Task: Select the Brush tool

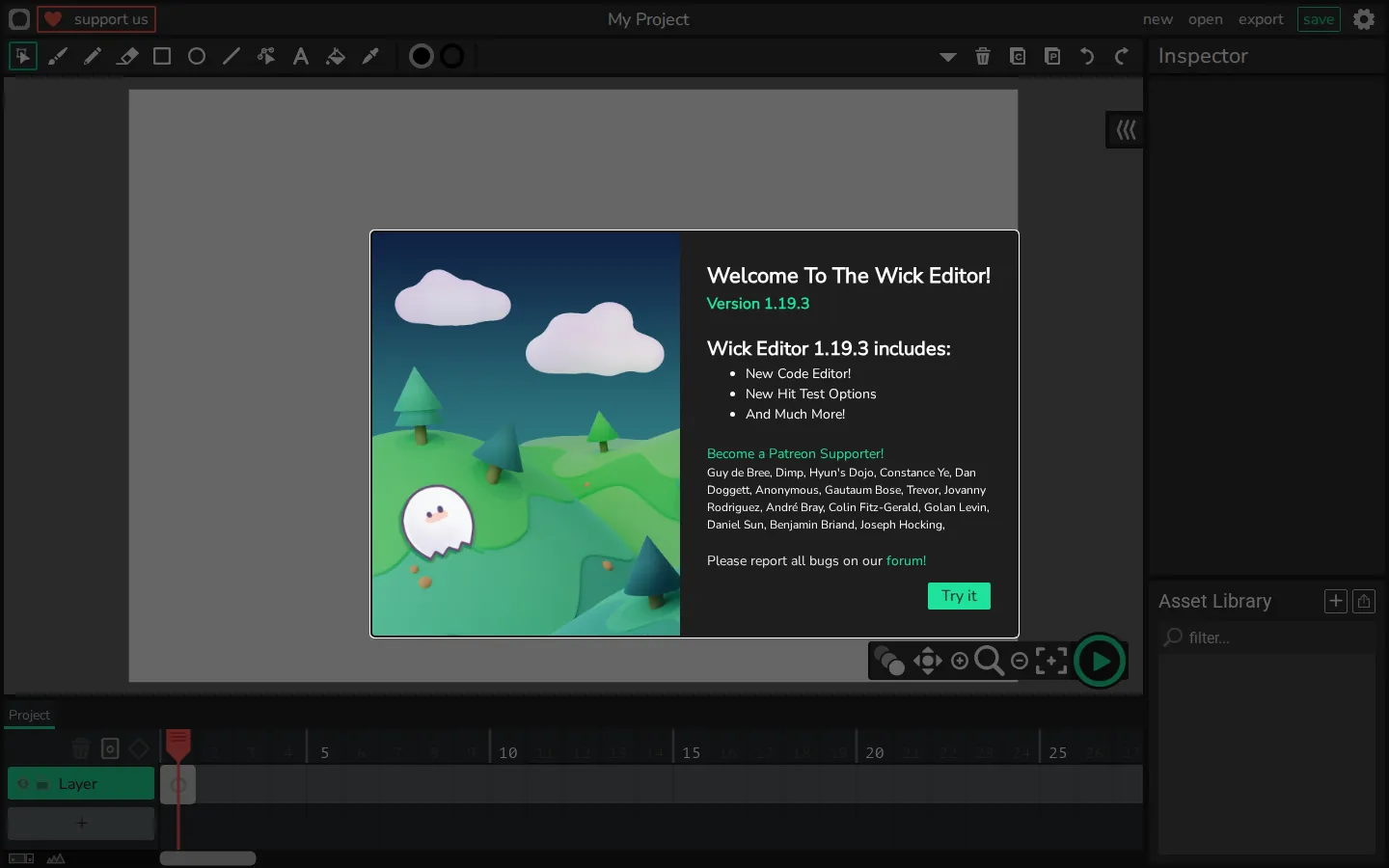Action: (x=58, y=56)
